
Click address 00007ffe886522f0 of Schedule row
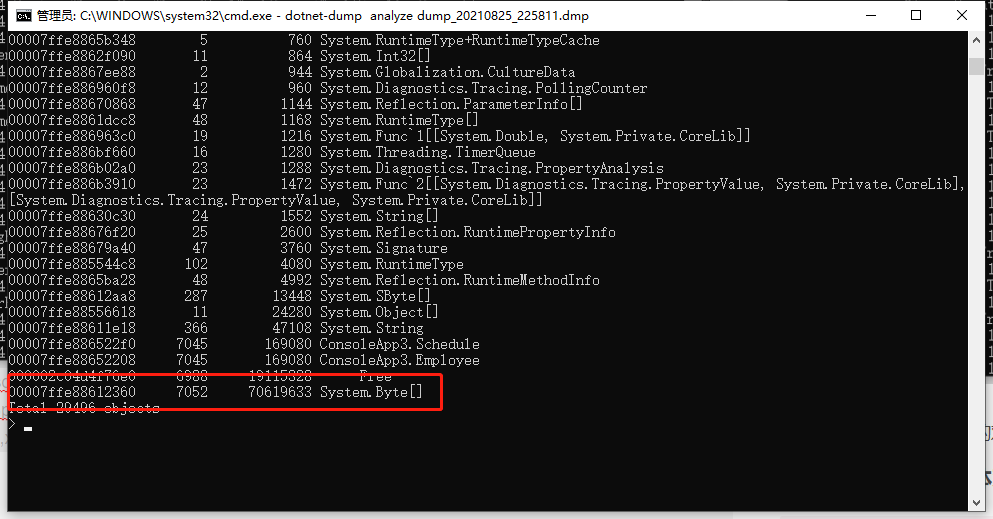[x=72, y=344]
